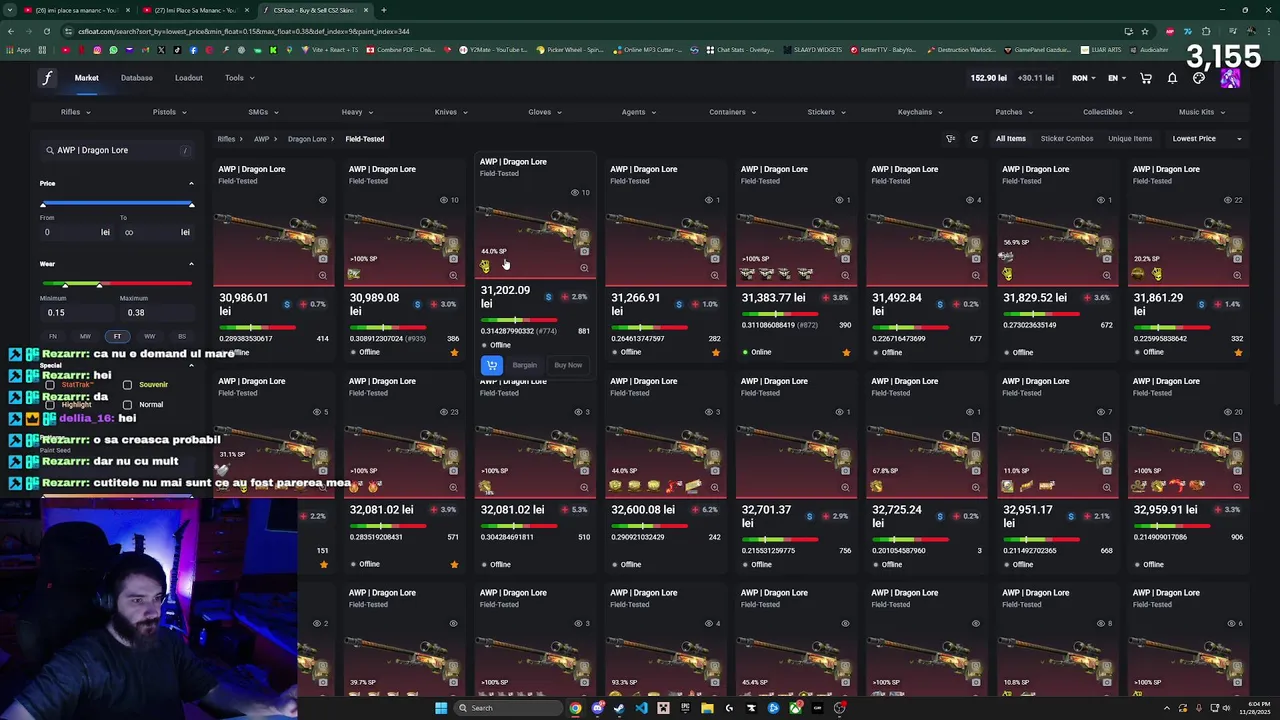Screen dimensions: 1280x720
Task: Toggle the FT wear filter
Action: point(117,336)
